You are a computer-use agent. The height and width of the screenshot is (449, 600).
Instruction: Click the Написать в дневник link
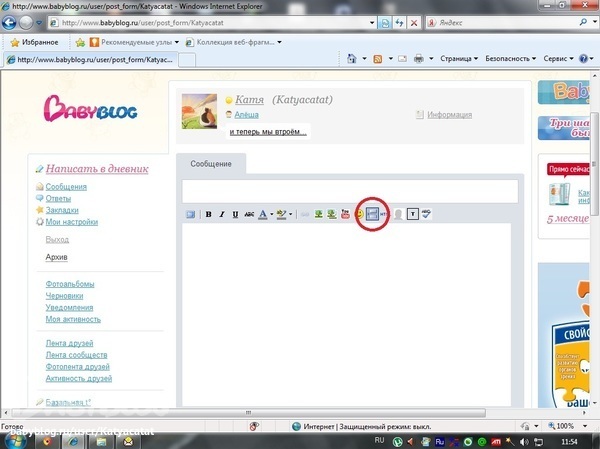point(96,169)
